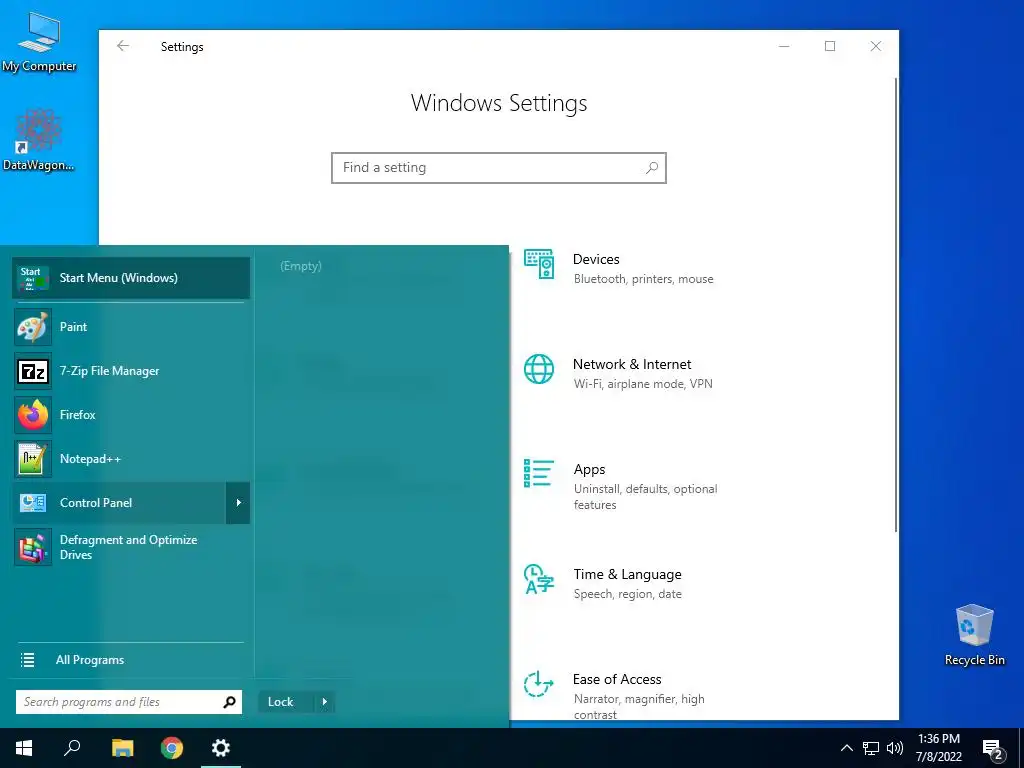Click "Uninstall, defaults, optional features" description
The height and width of the screenshot is (768, 1024).
pyautogui.click(x=645, y=497)
